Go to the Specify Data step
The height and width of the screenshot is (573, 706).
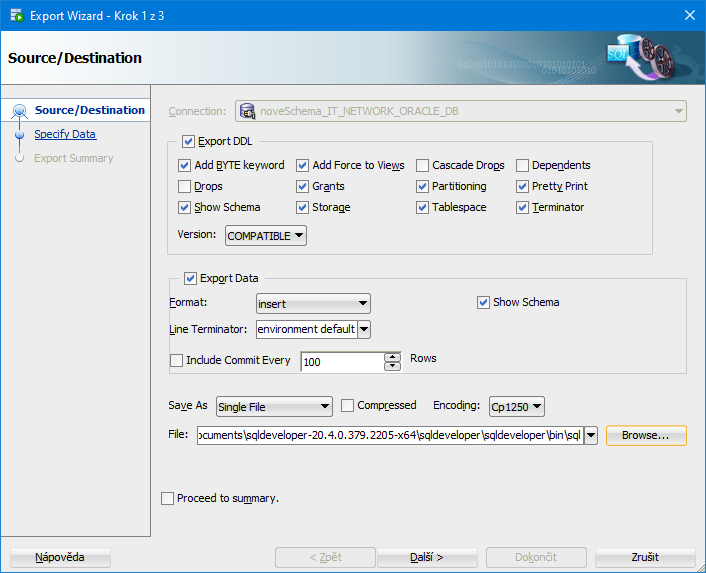click(x=65, y=134)
